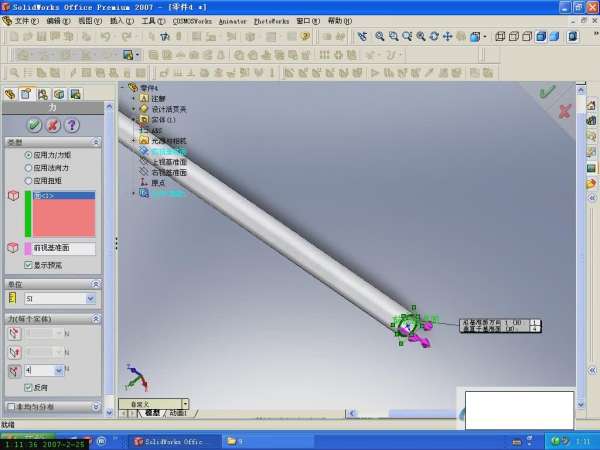Expand the 注解 tree node
The height and width of the screenshot is (450, 600).
[134, 98]
